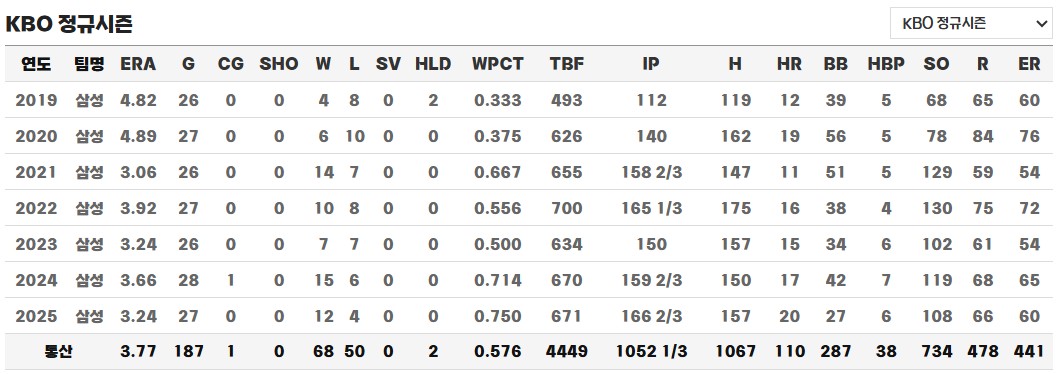Viewport: 1057px width, 374px height.
Task: Select the 2019 season row year
Action: coord(36,100)
